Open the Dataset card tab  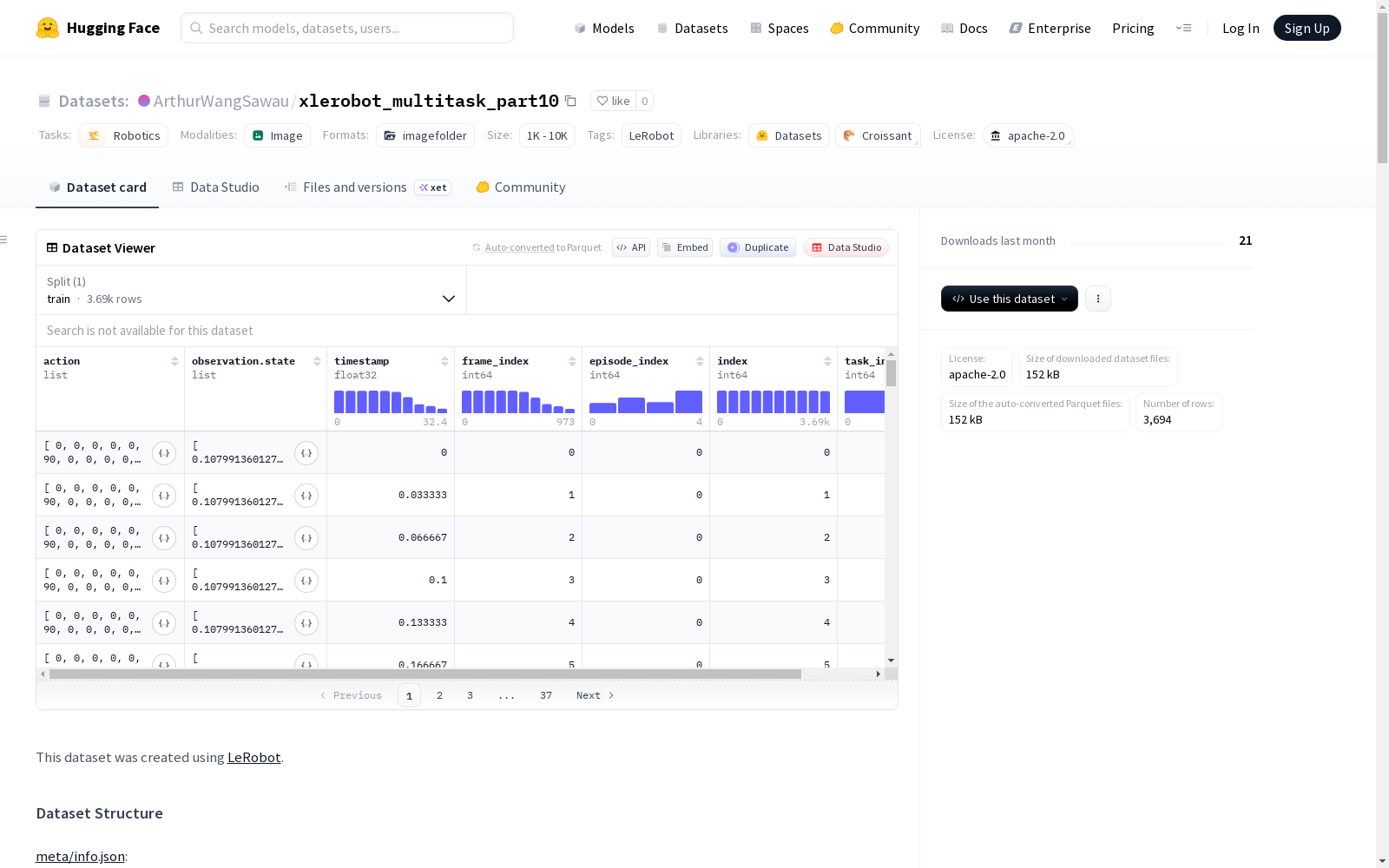97,187
